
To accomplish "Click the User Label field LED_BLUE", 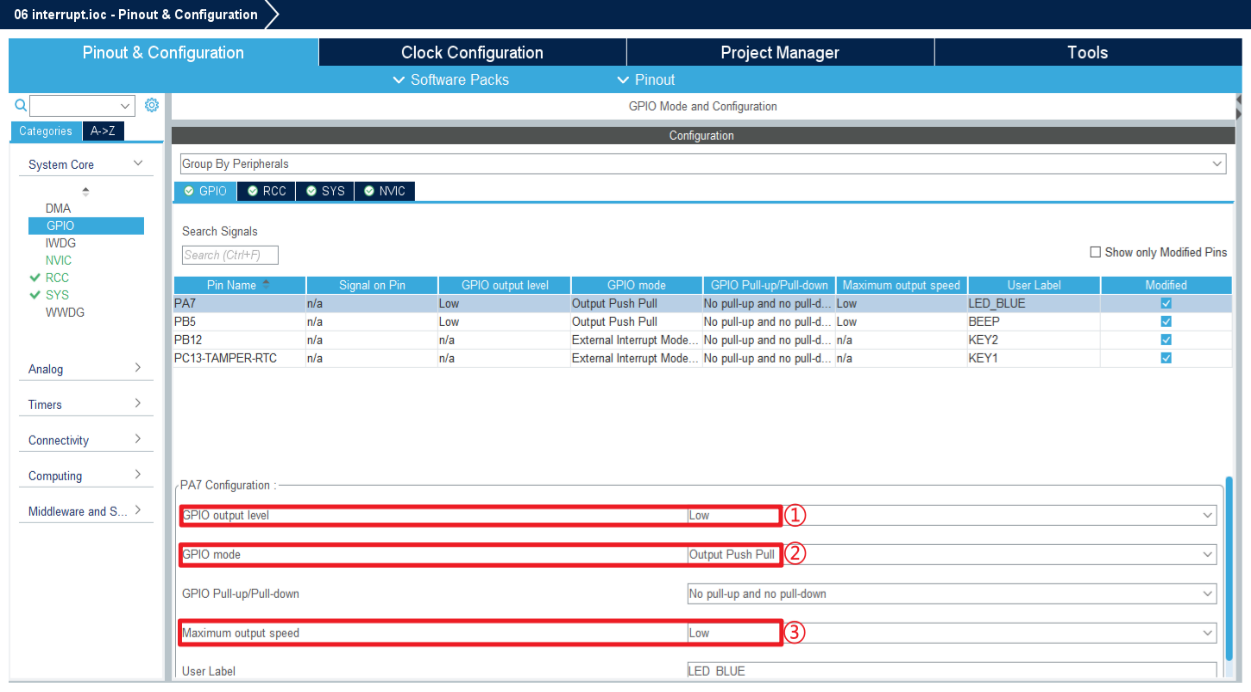I will pos(952,671).
